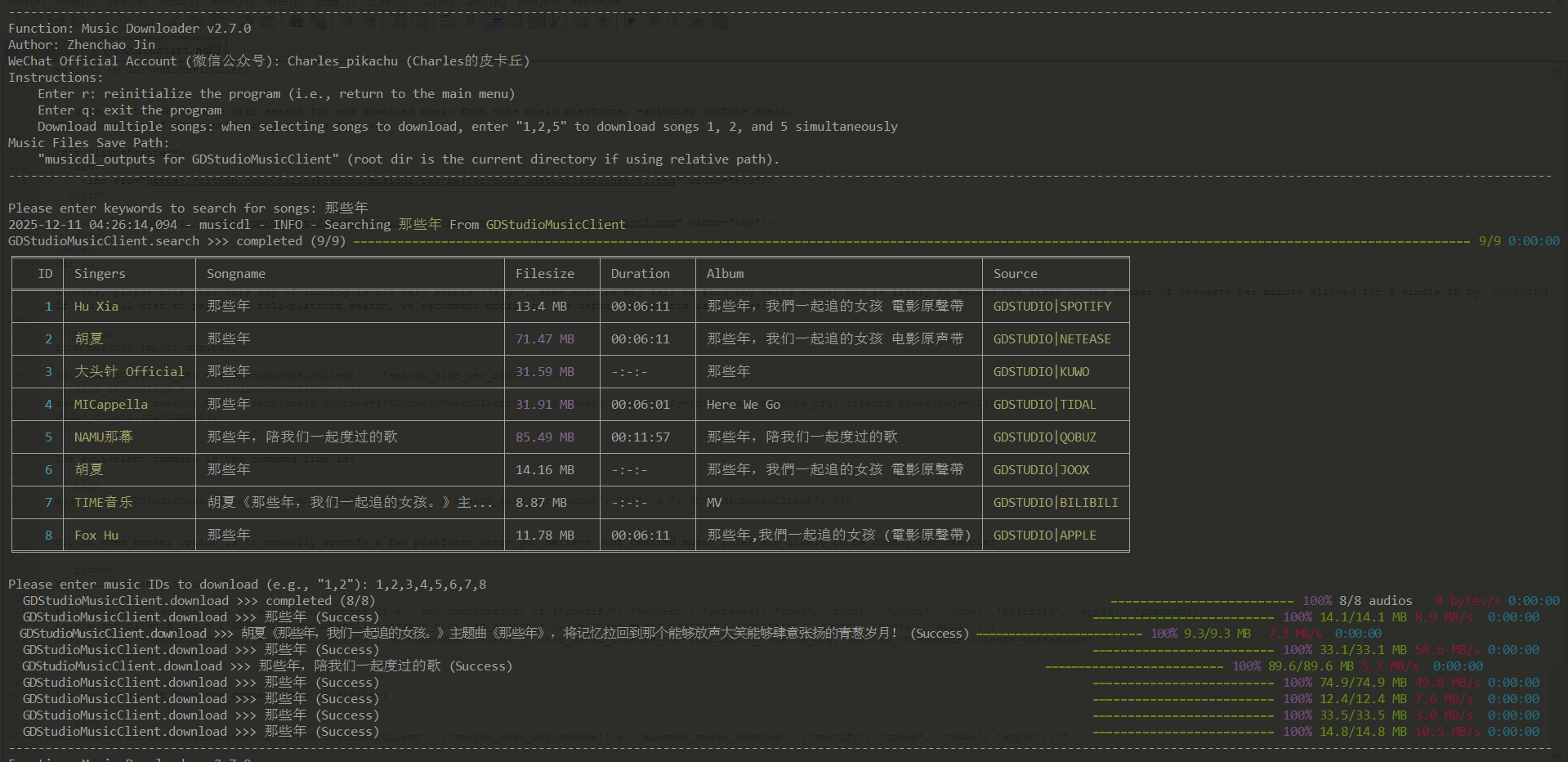Click the Duration column header
The height and width of the screenshot is (762, 1568).
tap(640, 274)
